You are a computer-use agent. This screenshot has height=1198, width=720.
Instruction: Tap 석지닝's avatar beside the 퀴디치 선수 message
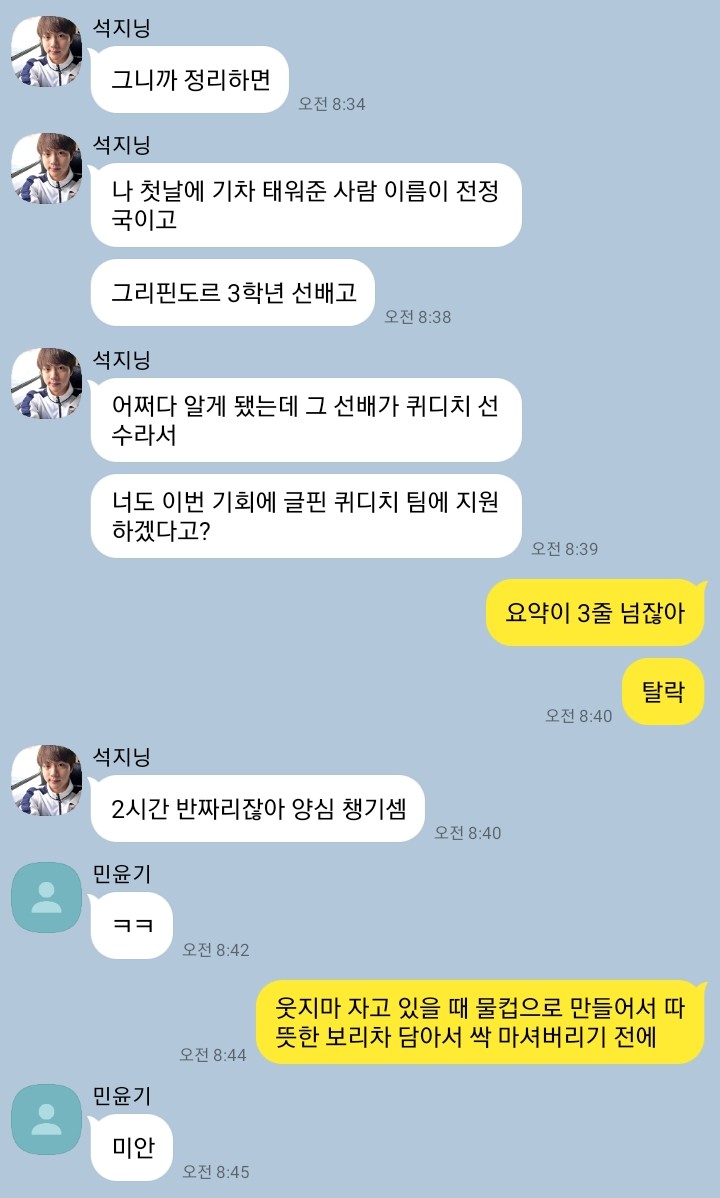(47, 384)
